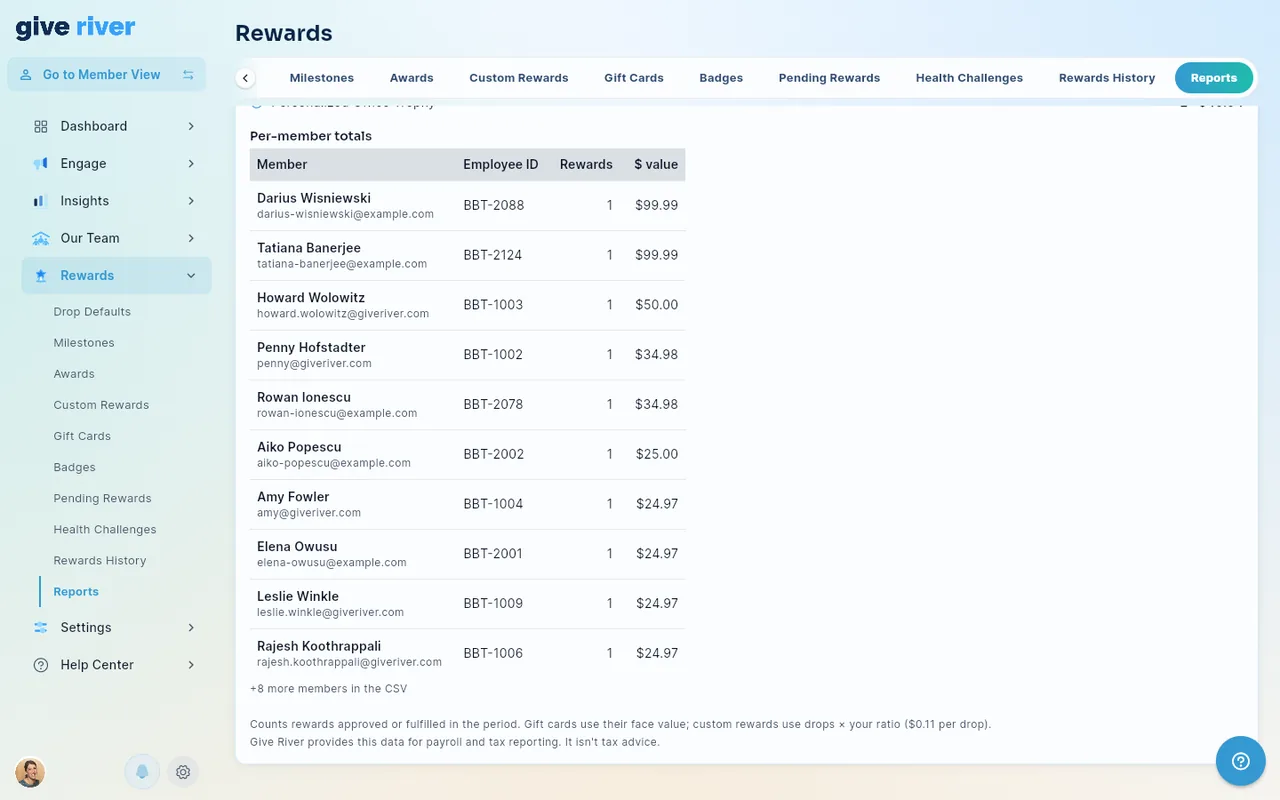Click the Settings sliders icon in sidebar
1280x800 pixels.
(41, 628)
